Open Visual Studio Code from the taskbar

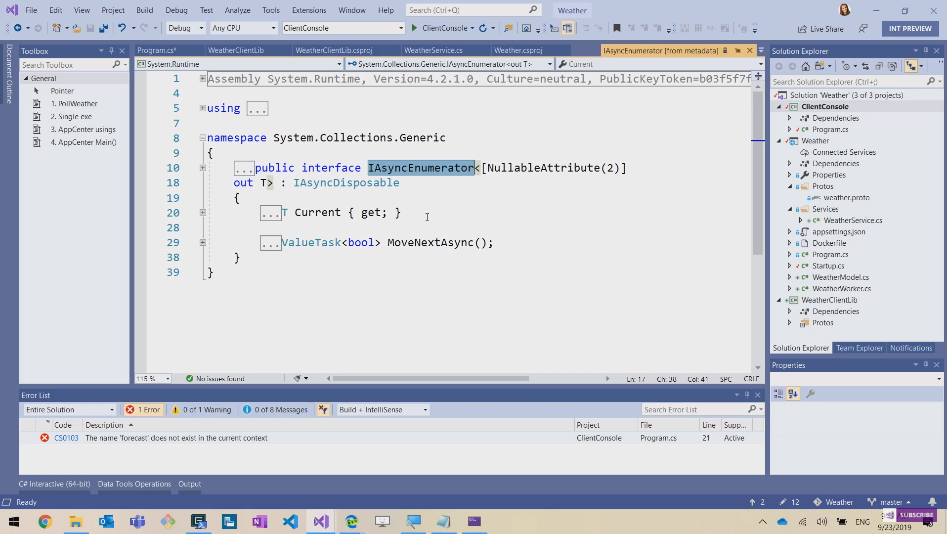290,522
